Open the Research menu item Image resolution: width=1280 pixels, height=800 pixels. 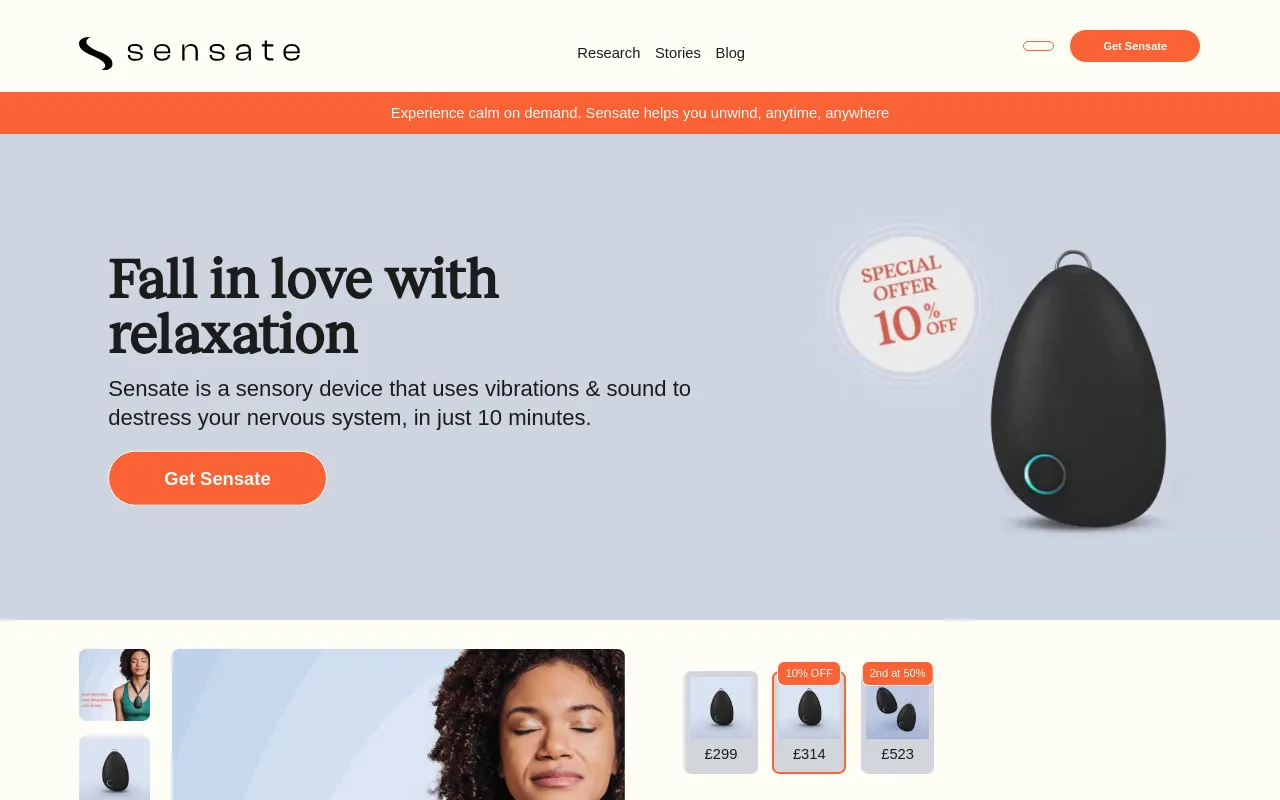(x=608, y=53)
